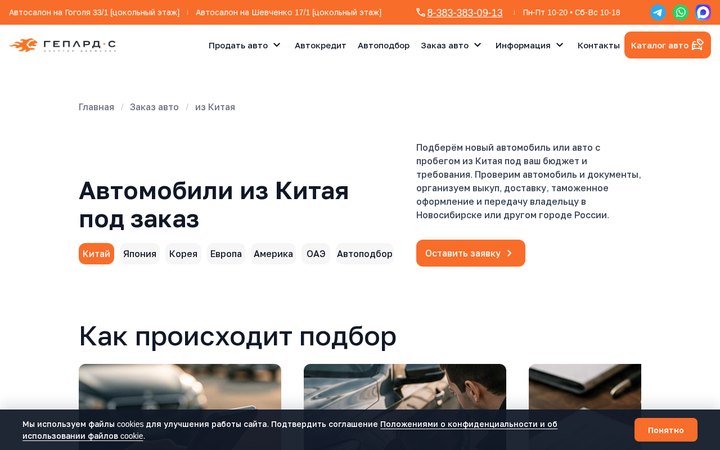
Task: Open the notebook and pen photo card
Action: (585, 387)
